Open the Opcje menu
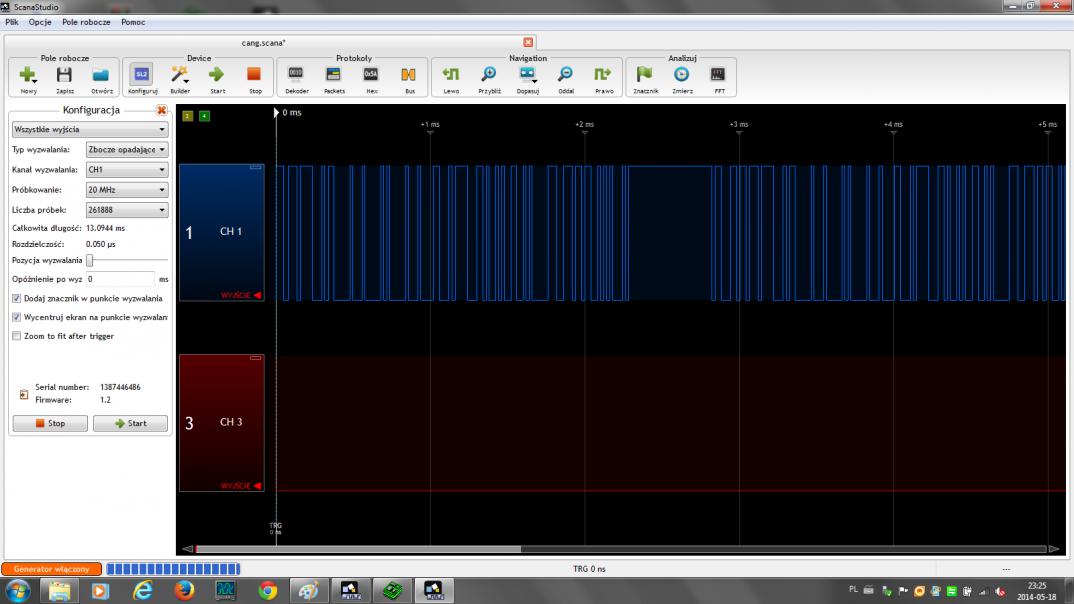The height and width of the screenshot is (604, 1074). tap(40, 22)
